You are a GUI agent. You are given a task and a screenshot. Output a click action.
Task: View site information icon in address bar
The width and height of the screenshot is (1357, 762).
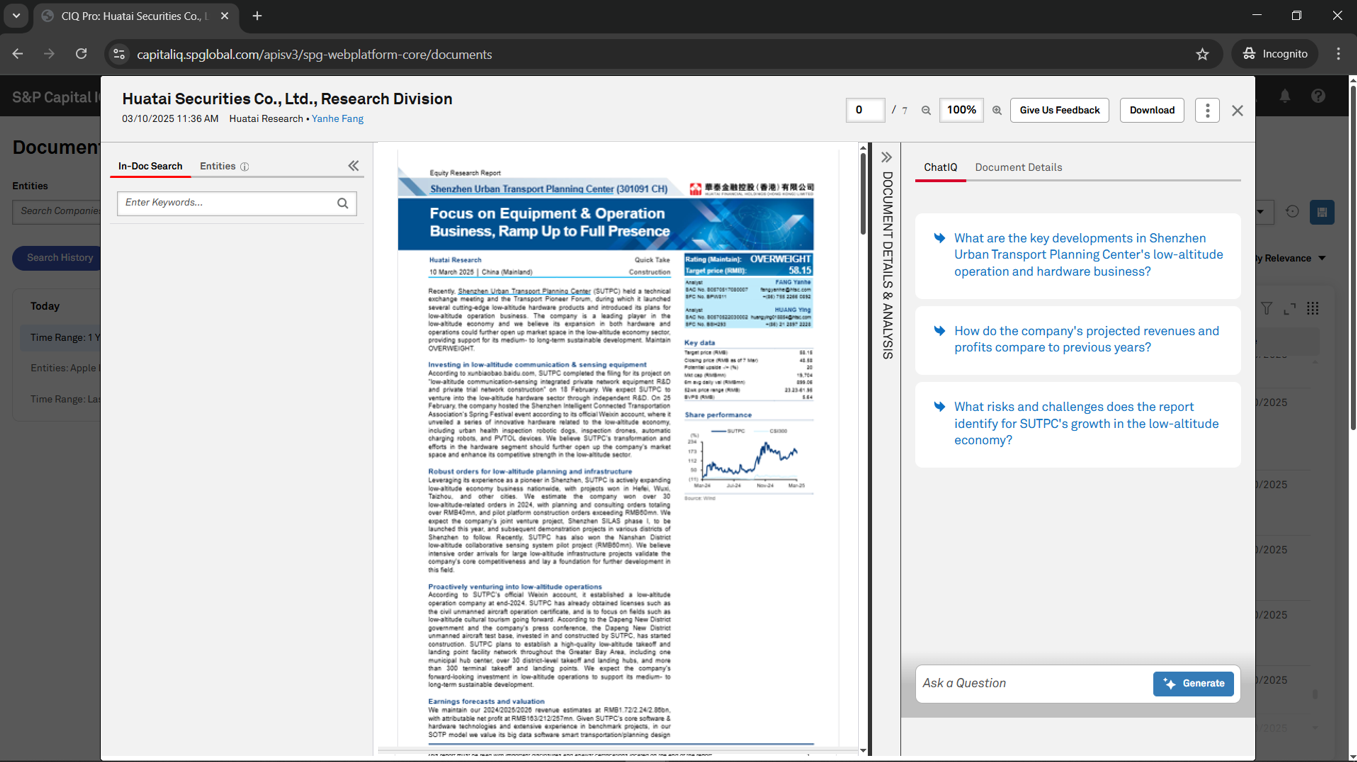[x=119, y=54]
